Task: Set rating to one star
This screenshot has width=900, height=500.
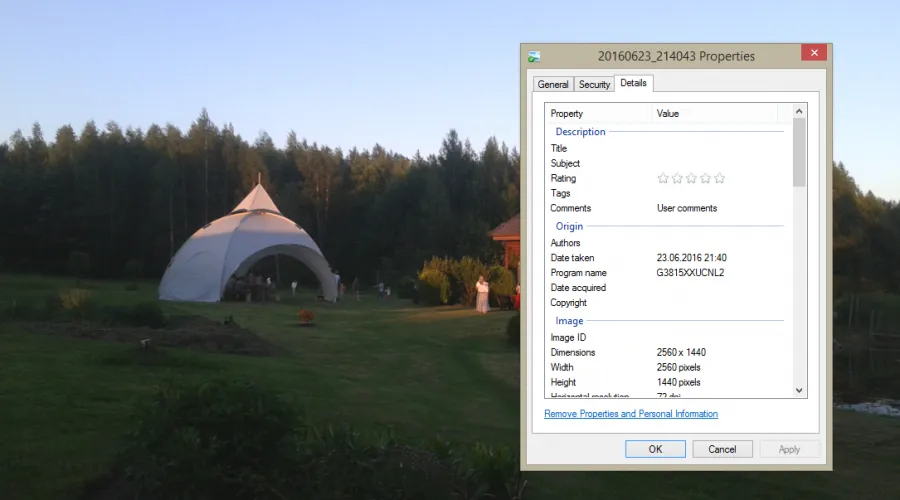Action: [663, 179]
